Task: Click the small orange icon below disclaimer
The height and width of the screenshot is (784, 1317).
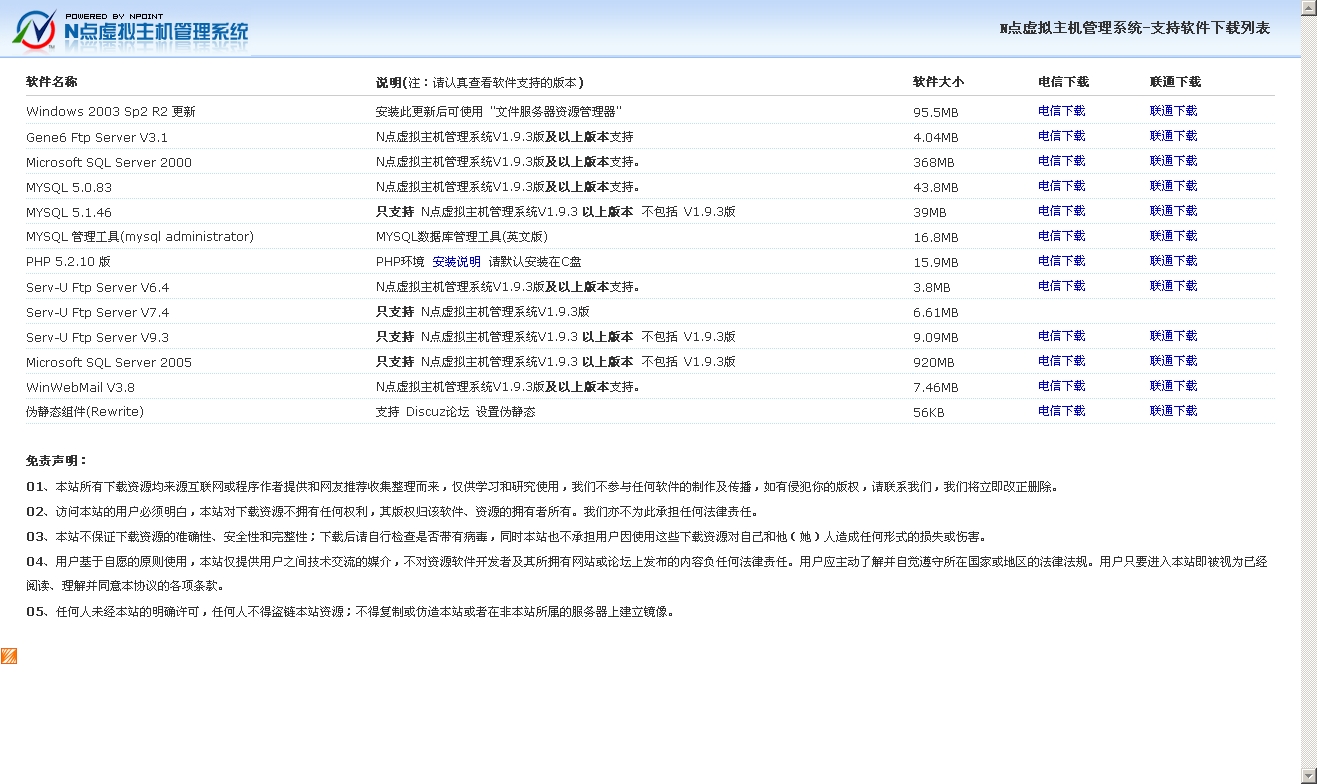Action: click(8, 656)
